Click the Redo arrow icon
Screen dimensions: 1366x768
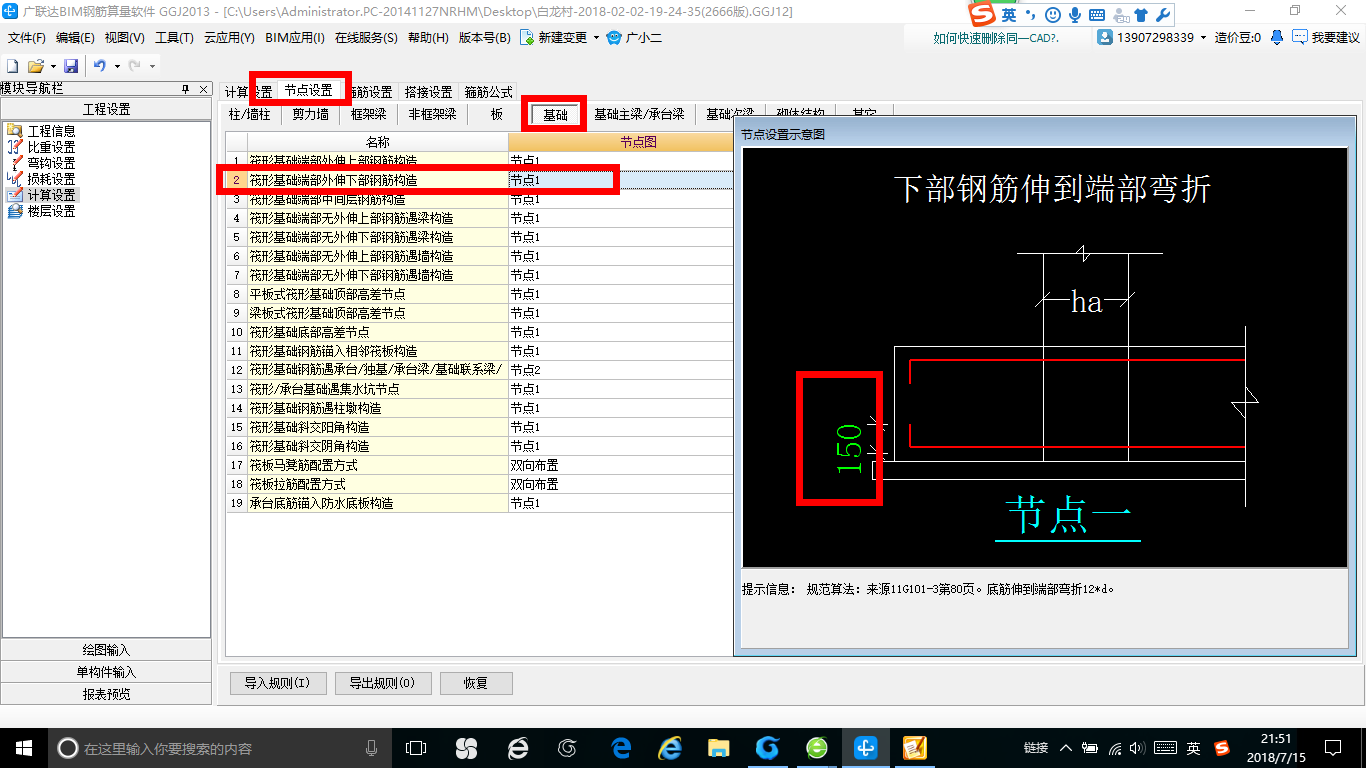tap(134, 65)
